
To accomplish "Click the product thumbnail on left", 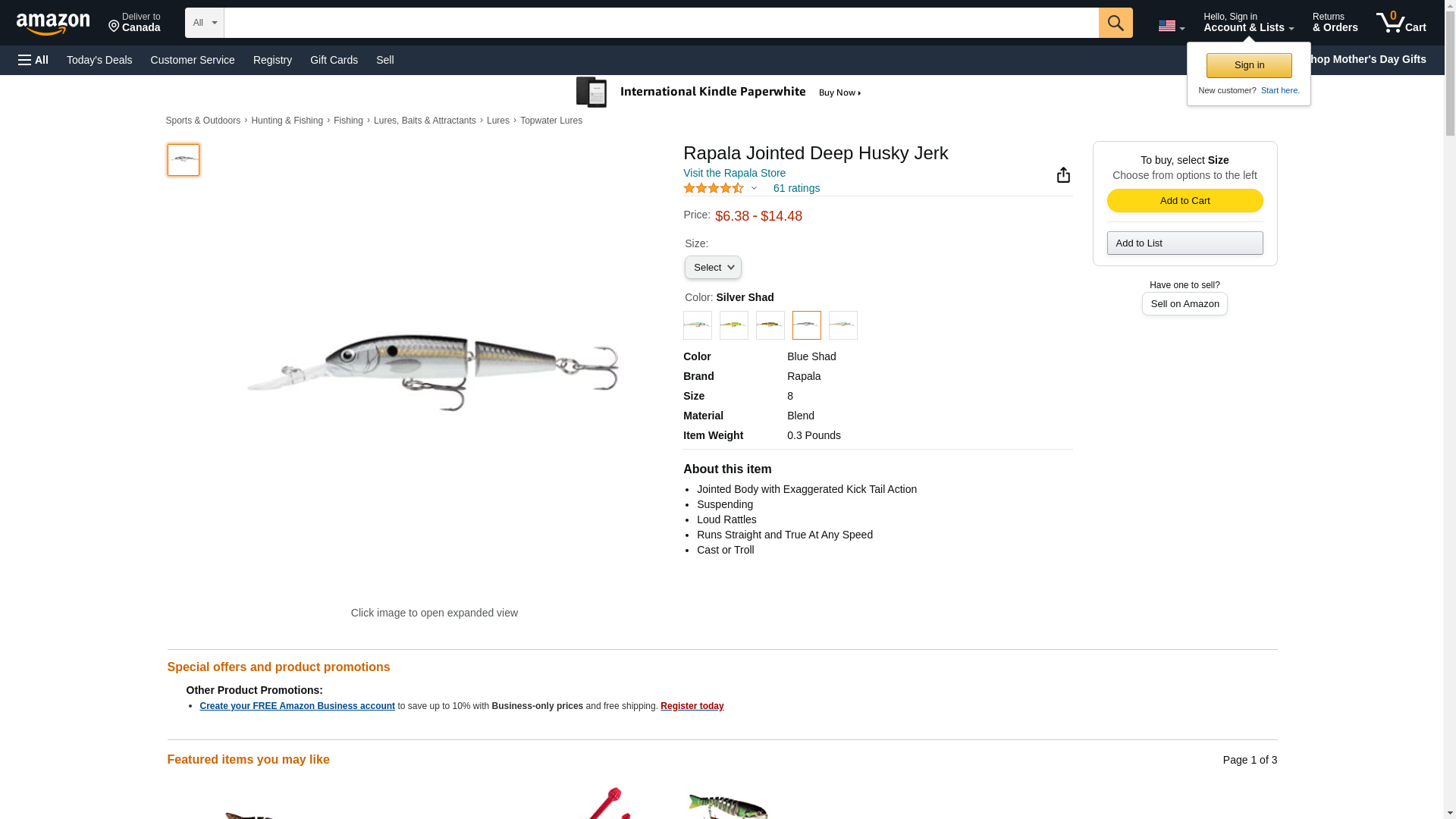I will click(184, 160).
